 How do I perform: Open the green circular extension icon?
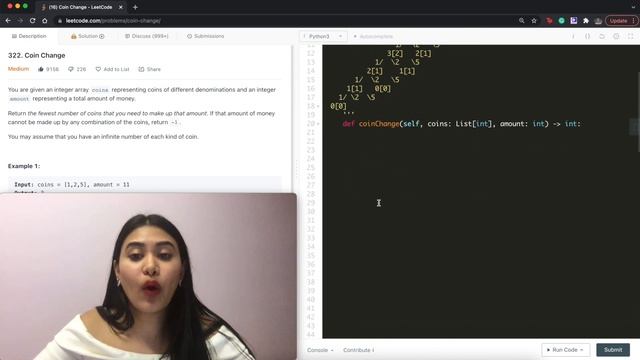[561, 20]
